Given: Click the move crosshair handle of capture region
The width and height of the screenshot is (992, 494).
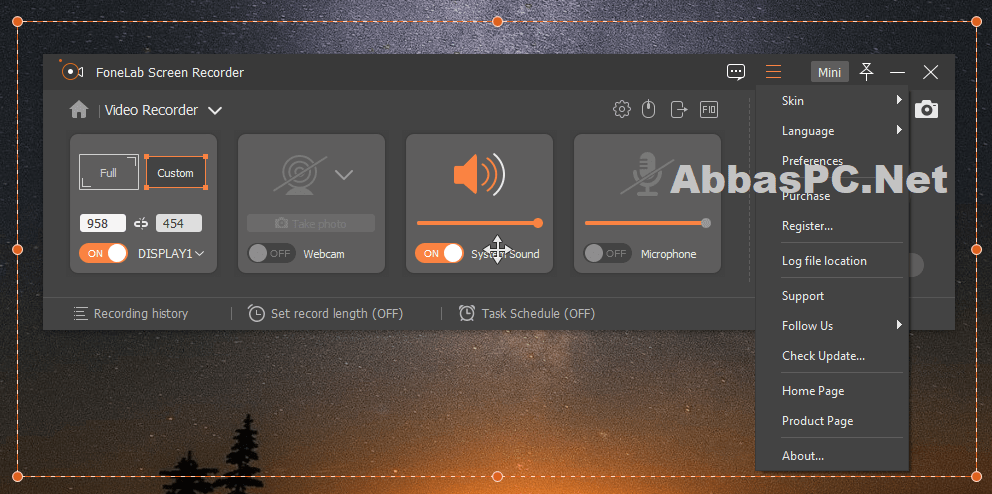Looking at the screenshot, I should pyautogui.click(x=497, y=249).
